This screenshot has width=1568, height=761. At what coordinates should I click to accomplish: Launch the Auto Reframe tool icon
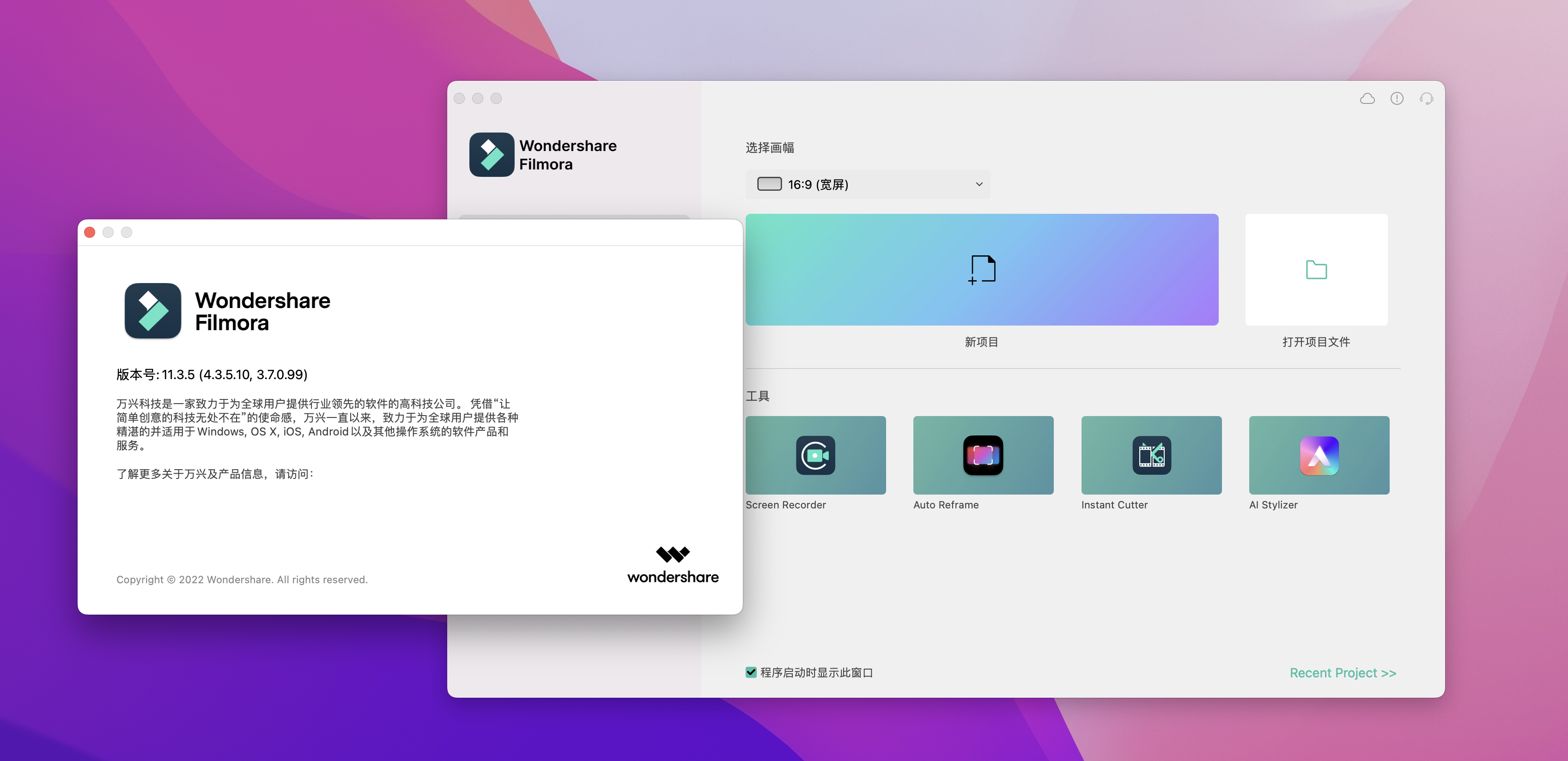(983, 455)
